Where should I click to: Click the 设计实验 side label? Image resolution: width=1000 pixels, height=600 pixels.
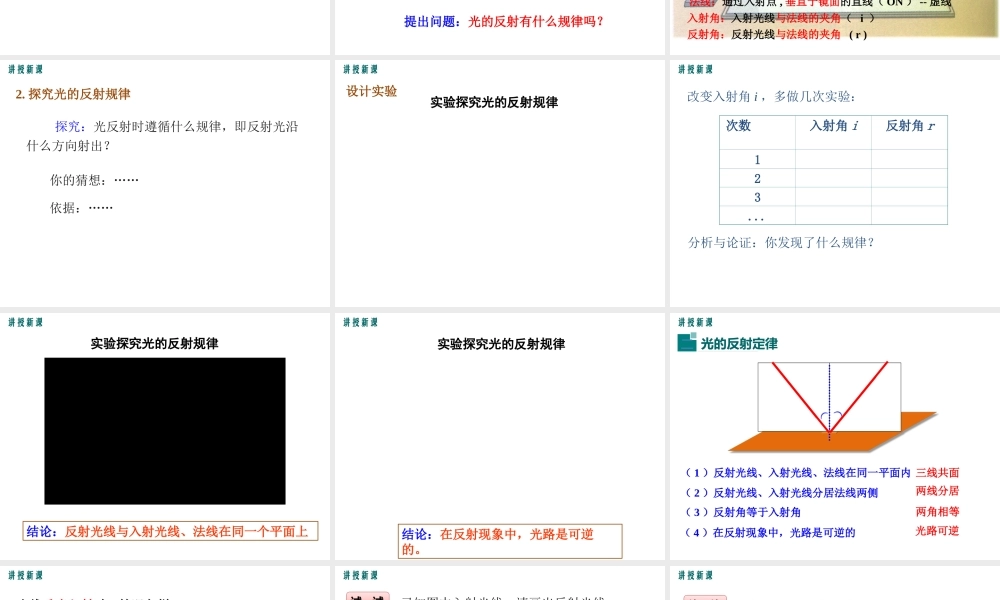370,91
